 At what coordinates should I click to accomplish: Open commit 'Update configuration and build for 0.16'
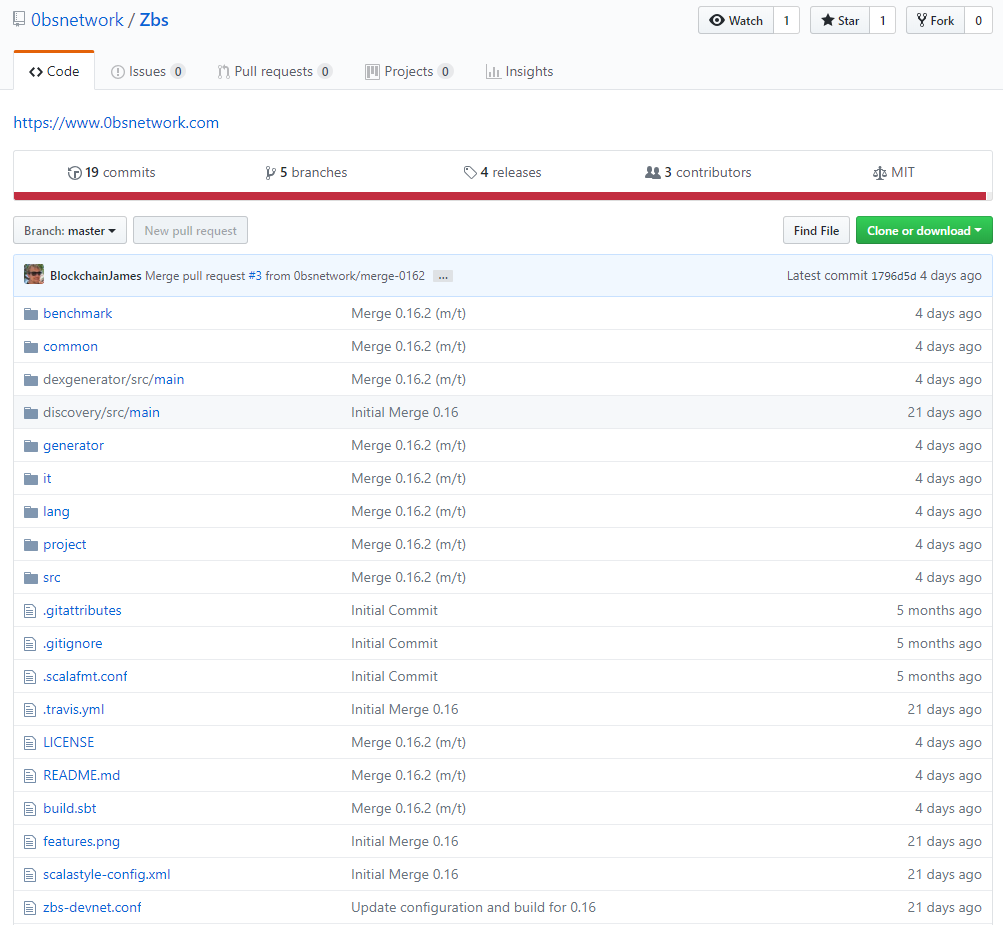[x=473, y=908]
